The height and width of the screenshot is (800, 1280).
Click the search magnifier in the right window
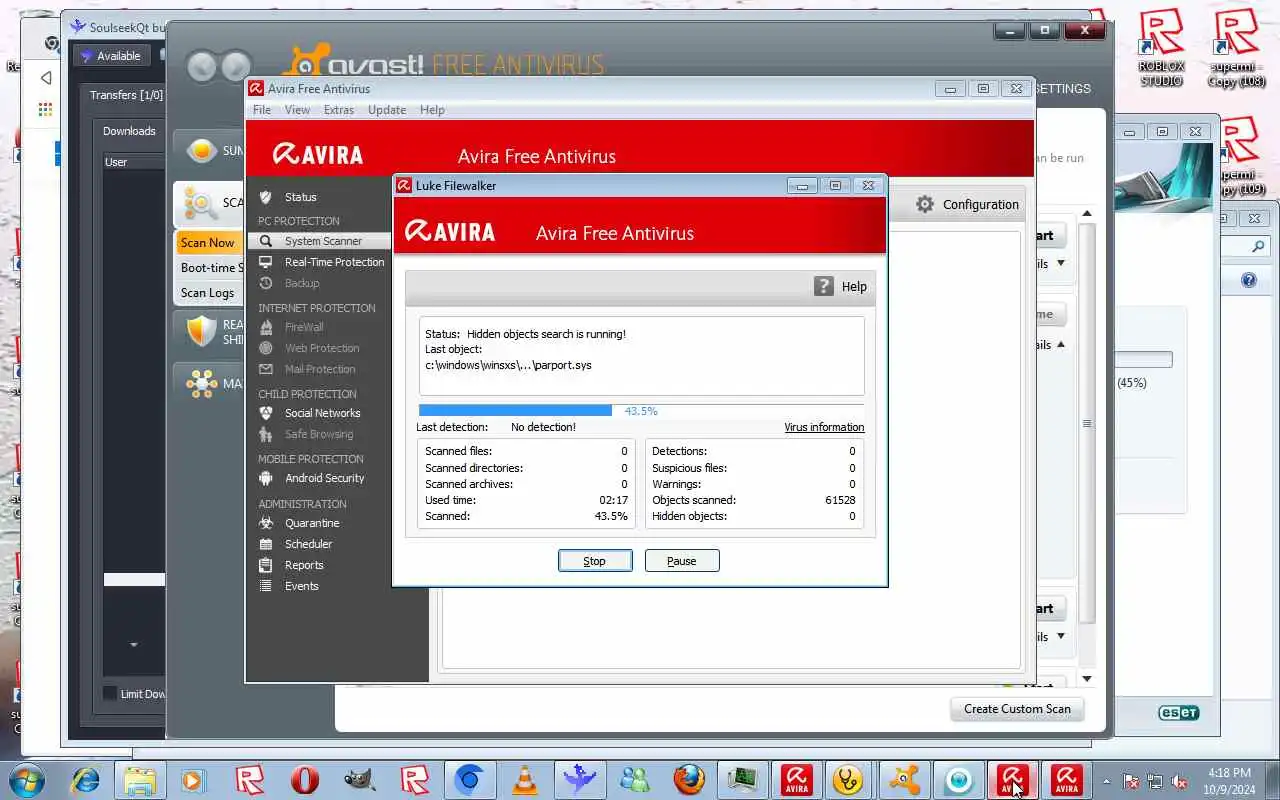[1259, 246]
